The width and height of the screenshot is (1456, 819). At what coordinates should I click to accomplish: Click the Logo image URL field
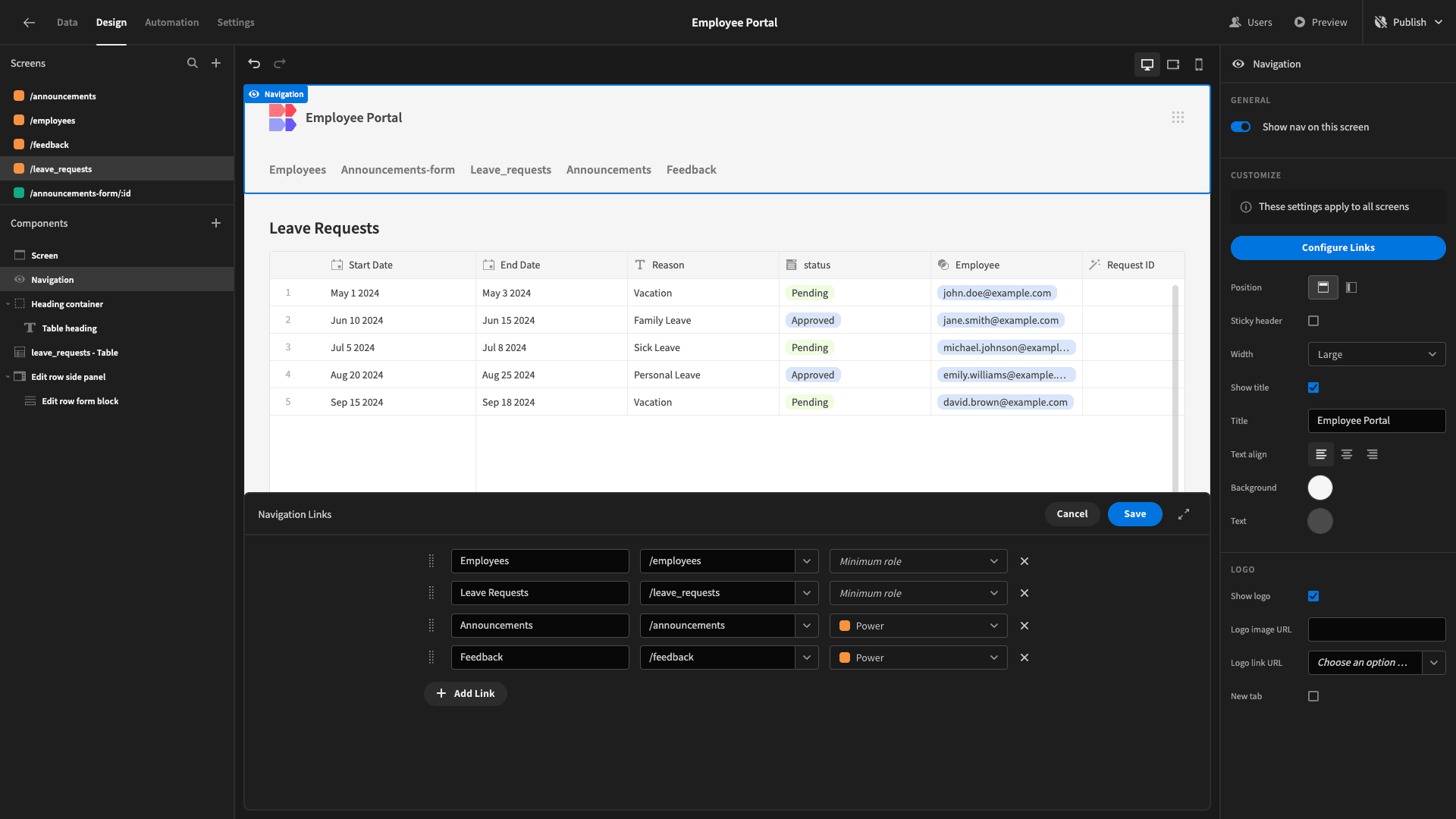(1376, 629)
